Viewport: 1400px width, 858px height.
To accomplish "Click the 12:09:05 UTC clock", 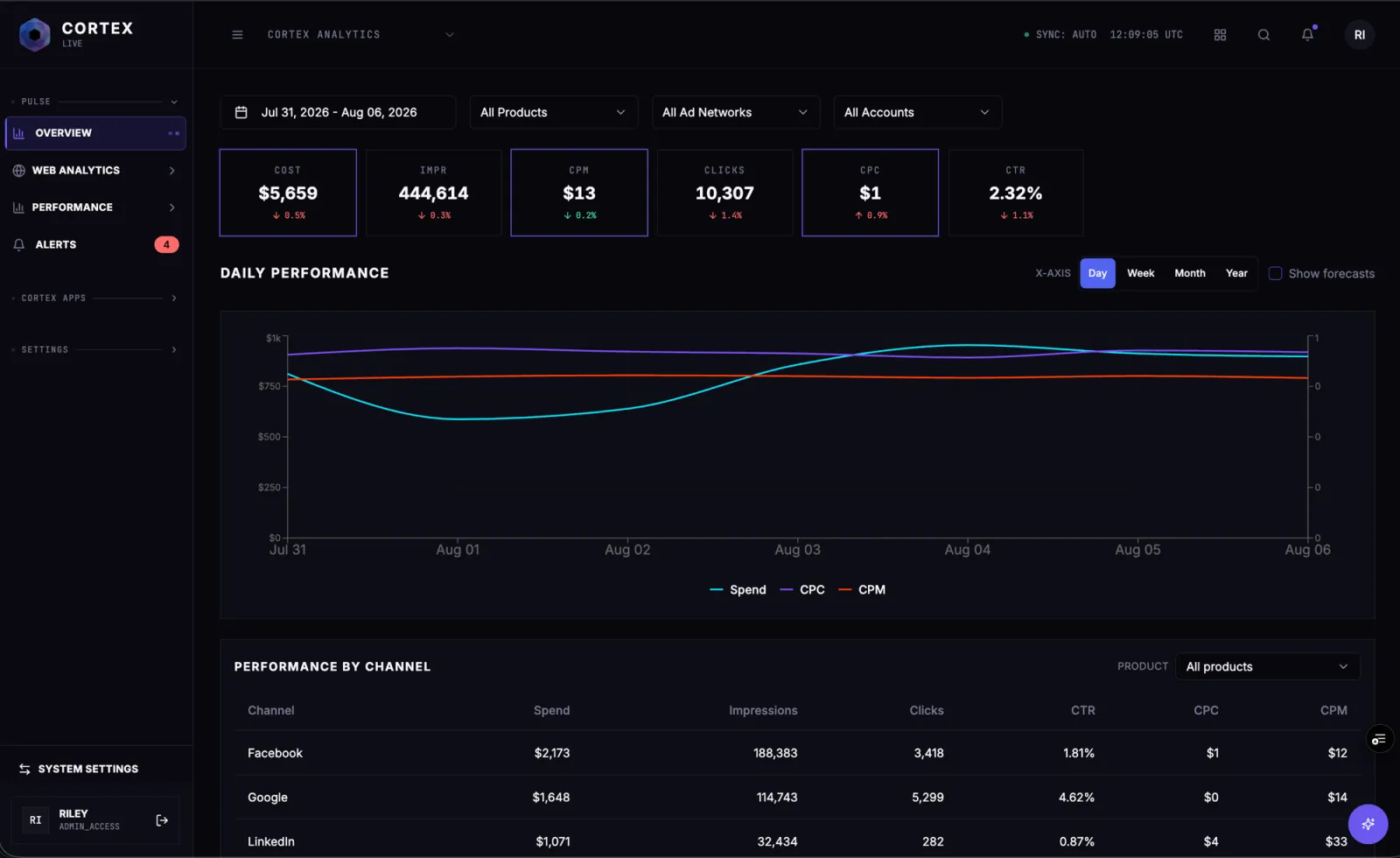I will pos(1146,35).
